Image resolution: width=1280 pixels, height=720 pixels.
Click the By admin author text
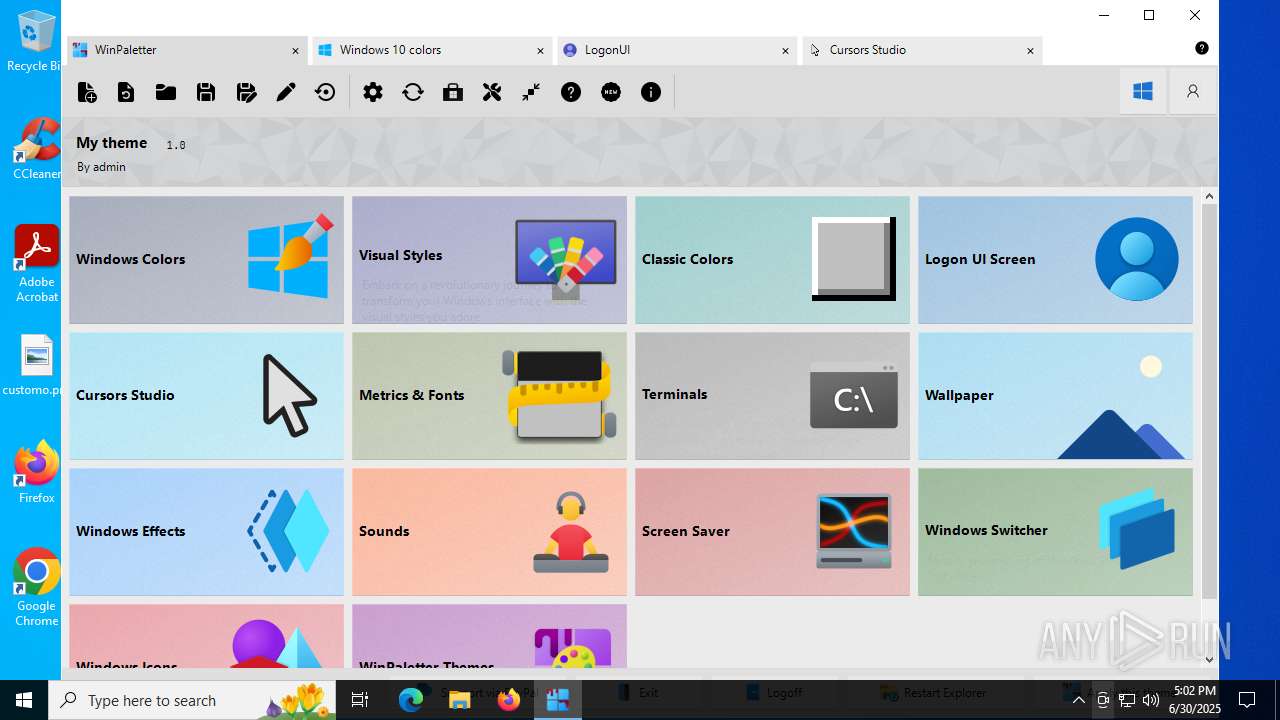[x=101, y=167]
